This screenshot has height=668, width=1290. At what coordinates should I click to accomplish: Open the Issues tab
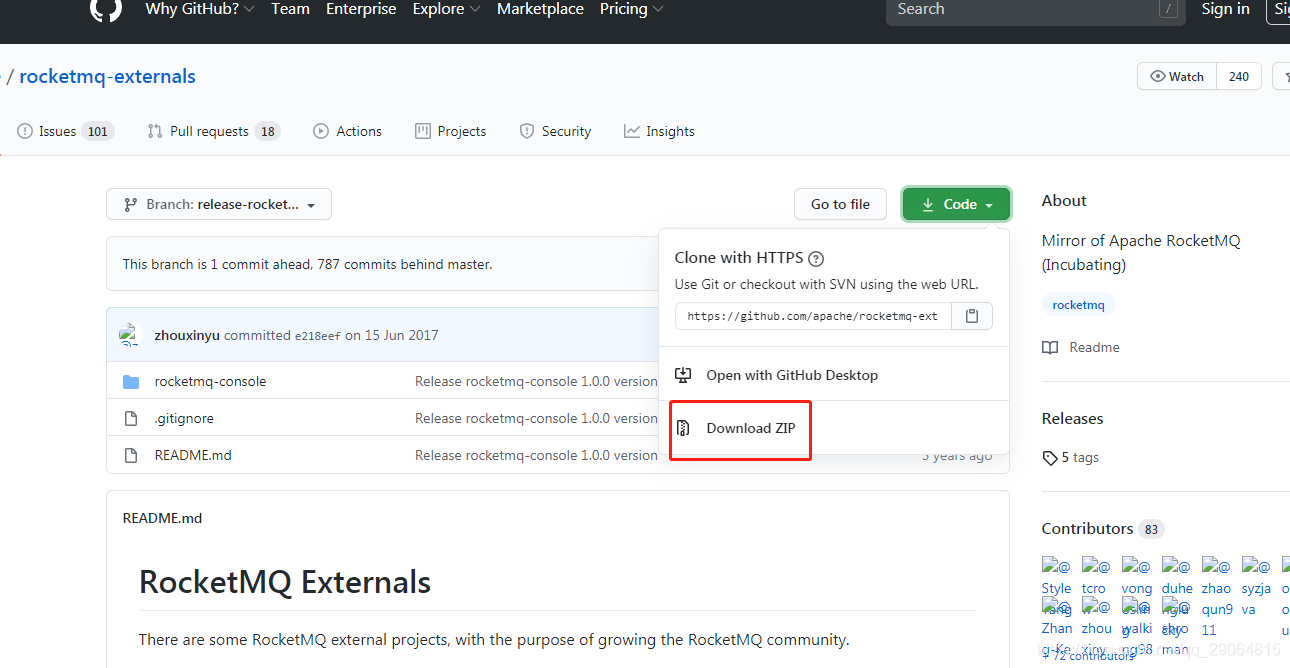click(x=66, y=131)
